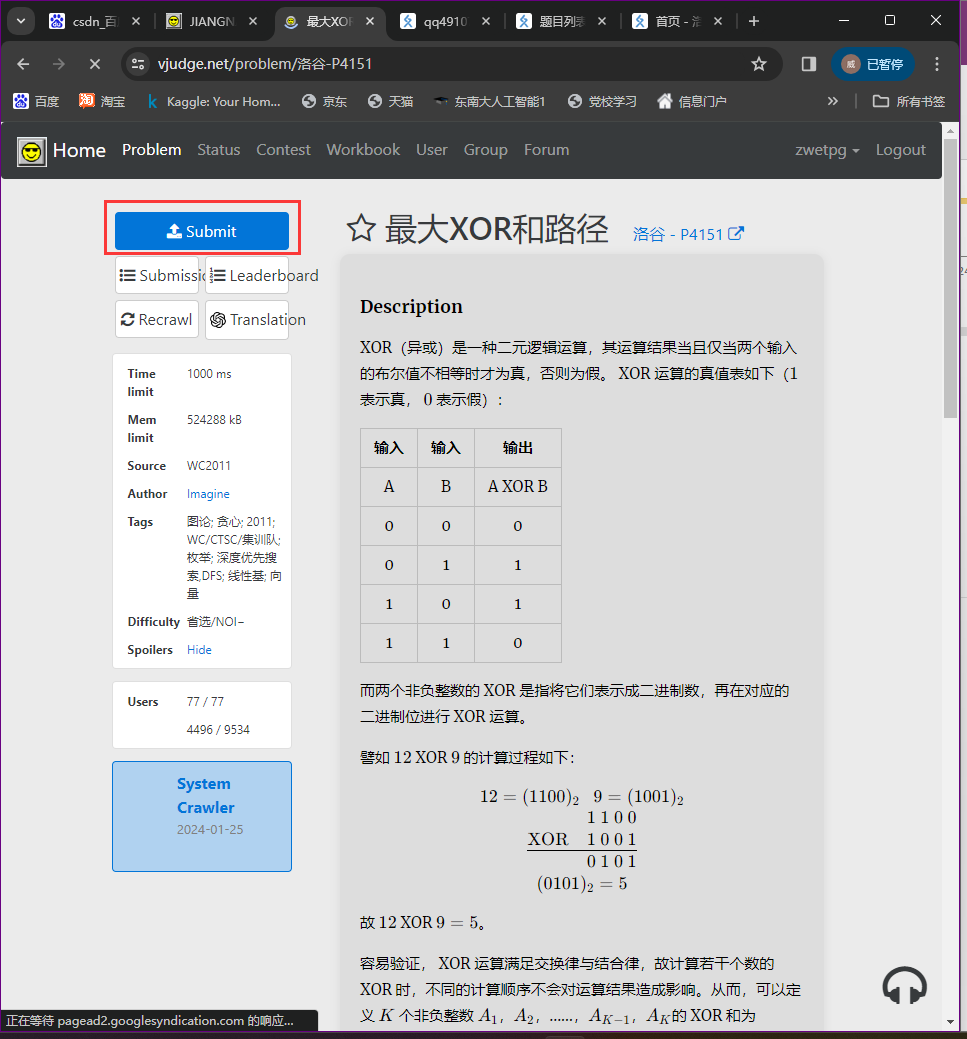
Task: Open the tab search dropdown at top left
Action: pyautogui.click(x=21, y=20)
